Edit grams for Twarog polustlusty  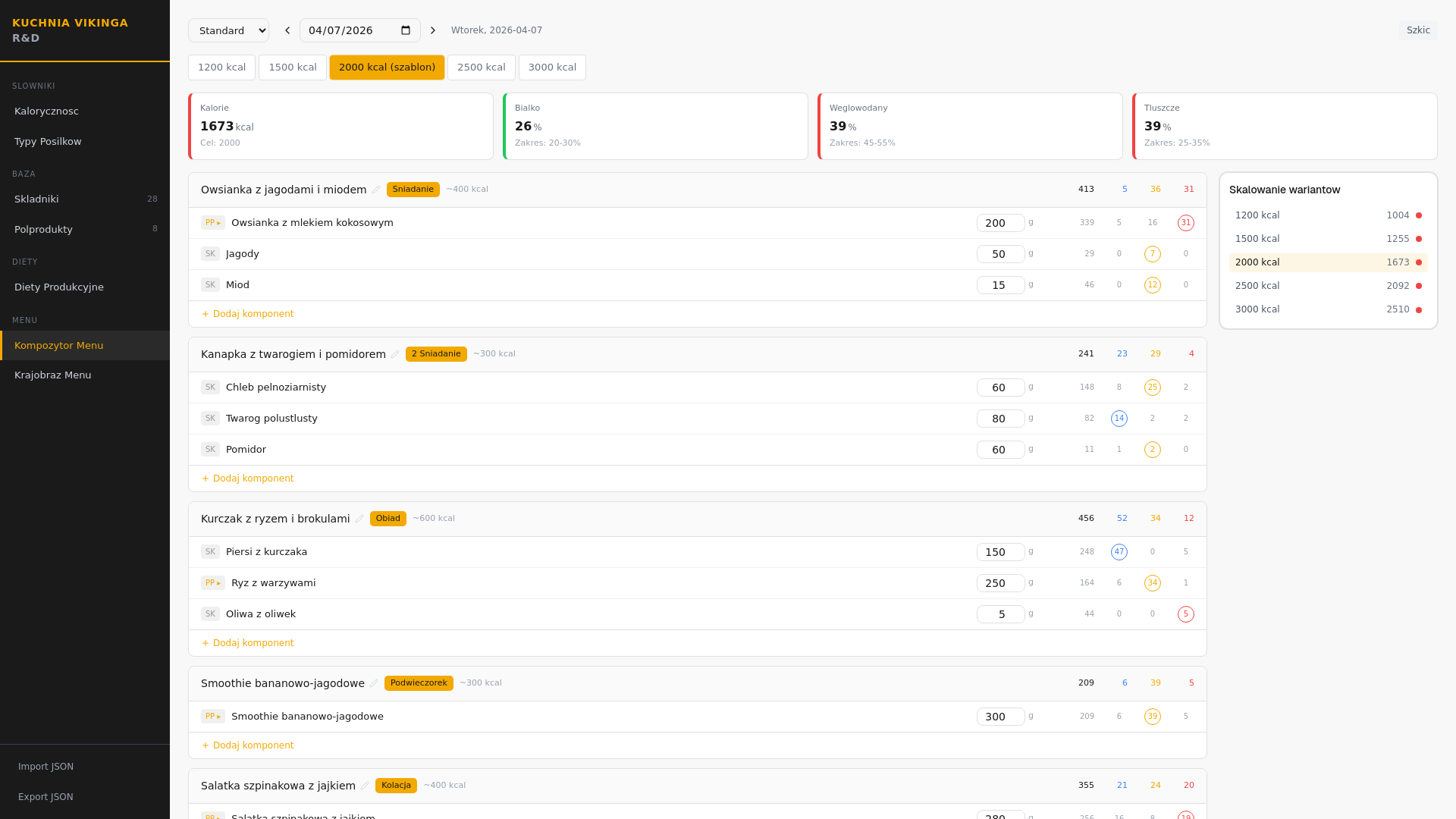[1000, 419]
